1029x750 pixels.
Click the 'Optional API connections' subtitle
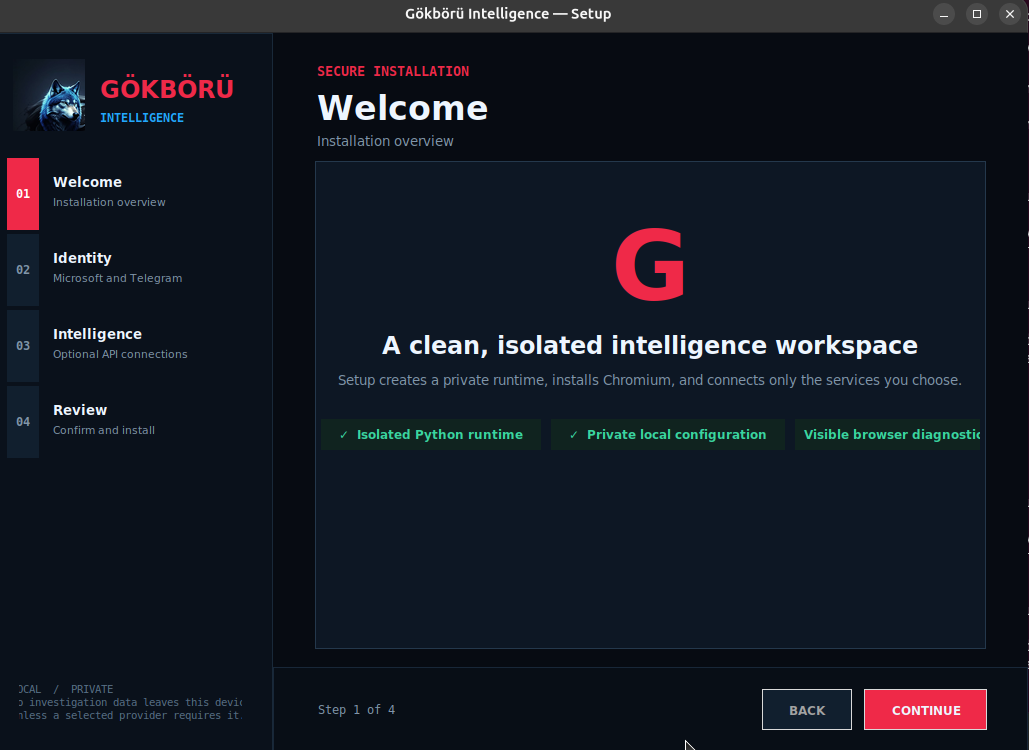(x=120, y=354)
